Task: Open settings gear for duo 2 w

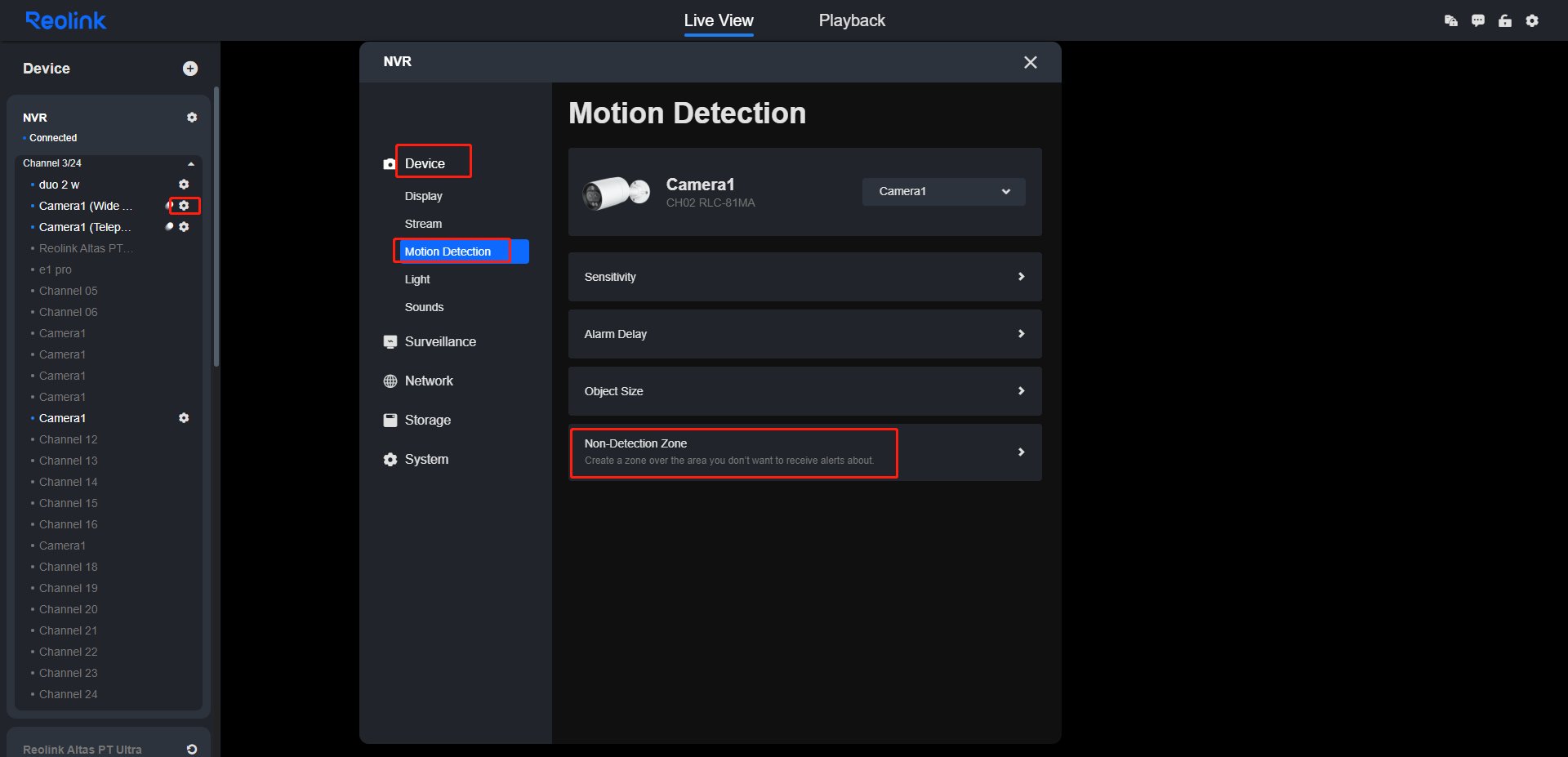Action: (x=184, y=185)
